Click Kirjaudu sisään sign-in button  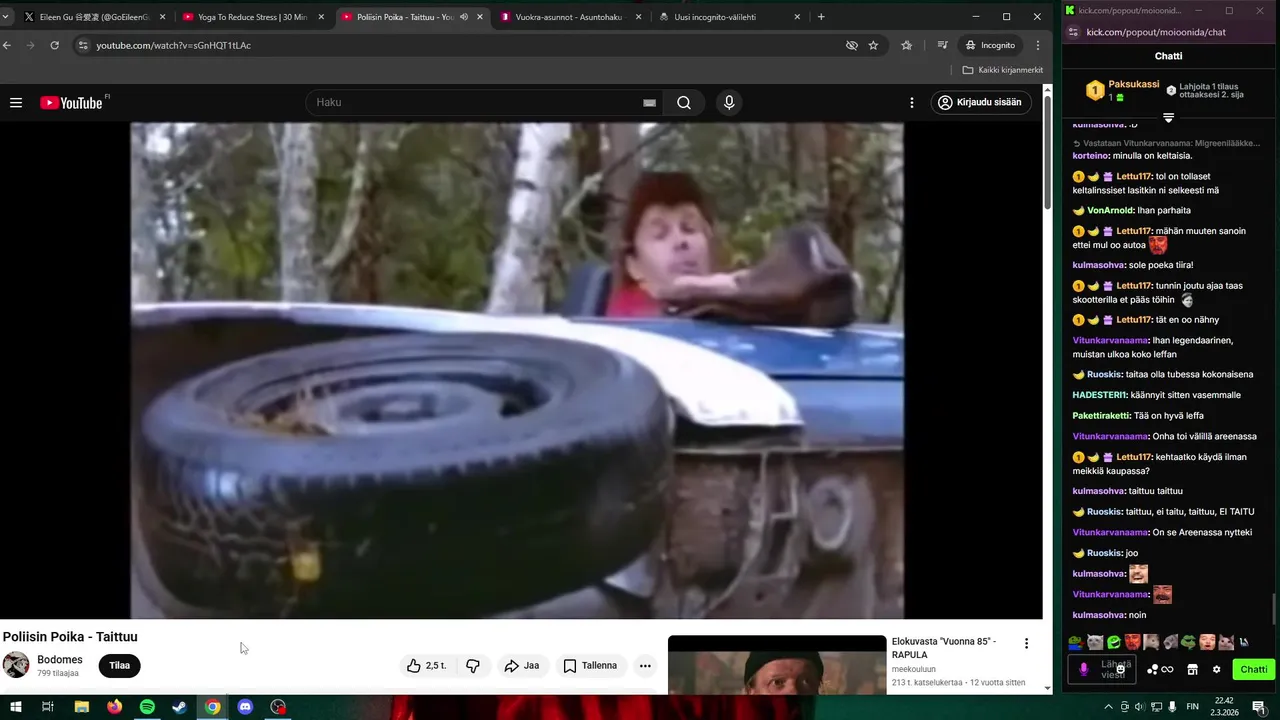[x=980, y=102]
